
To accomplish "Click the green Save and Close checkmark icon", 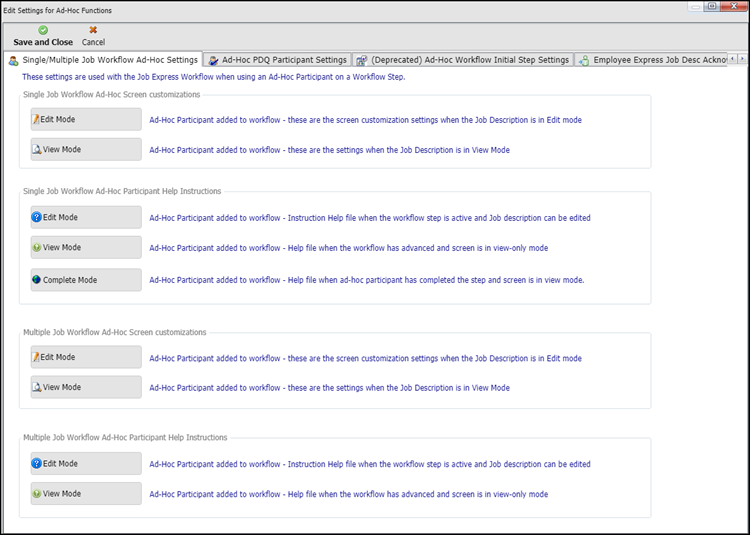I will (x=43, y=30).
